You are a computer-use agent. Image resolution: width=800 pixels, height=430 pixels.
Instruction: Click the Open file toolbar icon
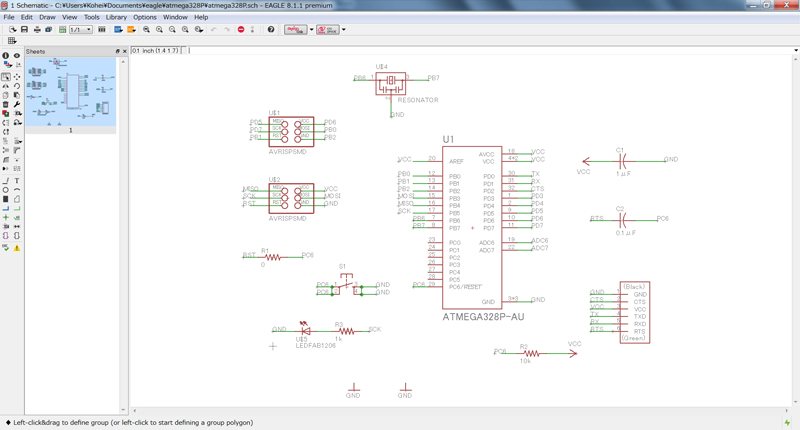[13, 30]
